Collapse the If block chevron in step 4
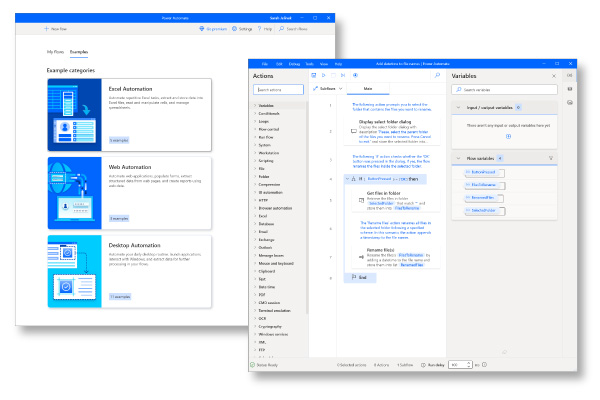The image size is (600, 400). pyautogui.click(x=347, y=179)
